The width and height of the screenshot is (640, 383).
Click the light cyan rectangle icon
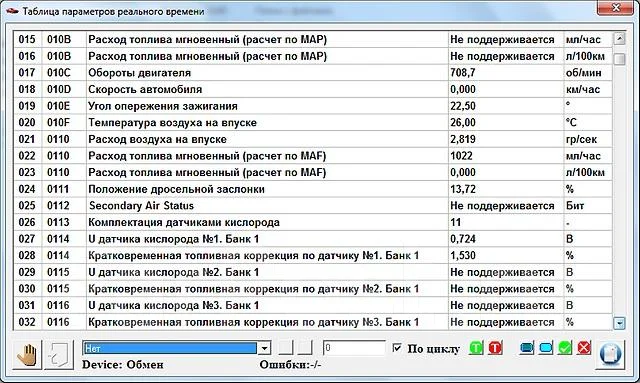546,348
